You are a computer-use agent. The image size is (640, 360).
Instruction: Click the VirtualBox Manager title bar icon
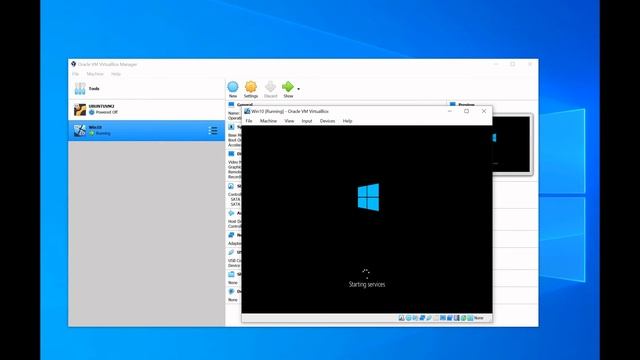[x=73, y=64]
